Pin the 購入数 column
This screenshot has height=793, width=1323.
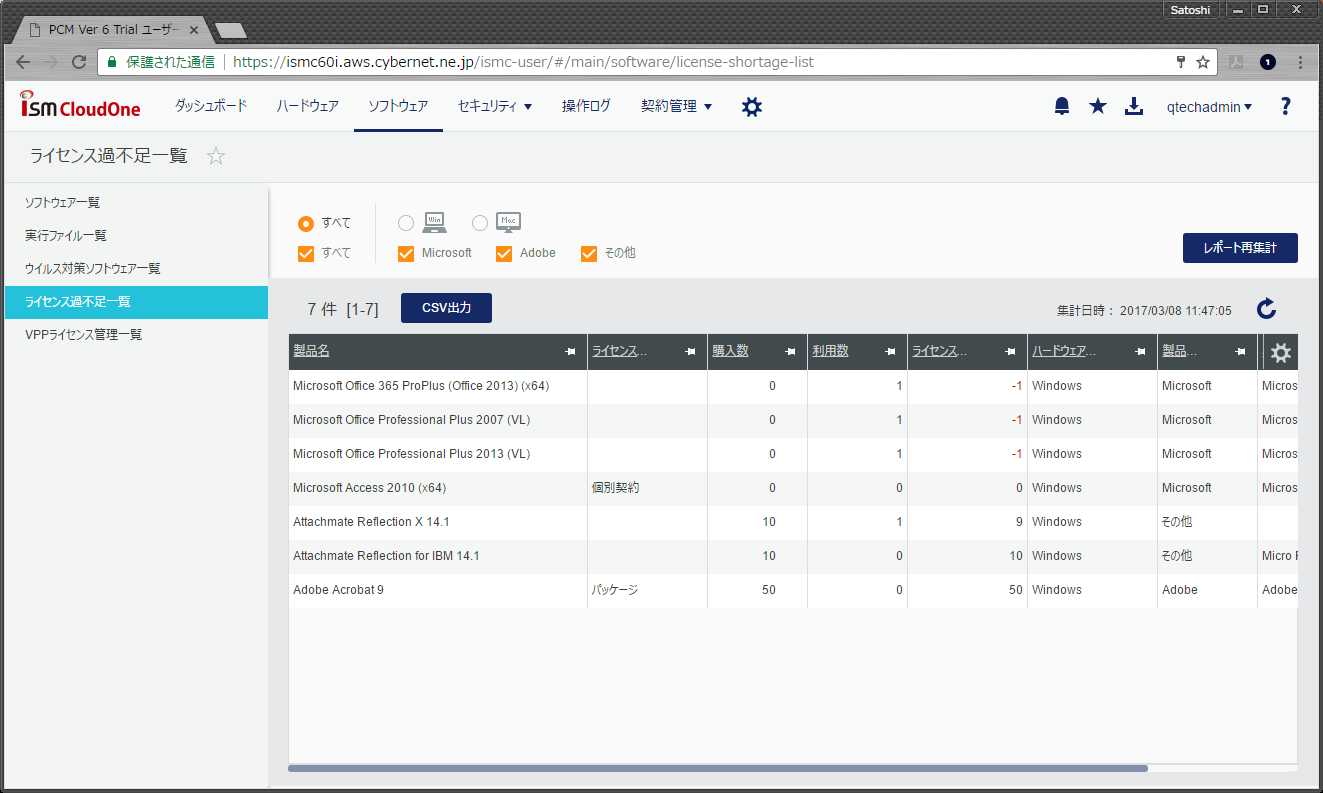coord(790,352)
